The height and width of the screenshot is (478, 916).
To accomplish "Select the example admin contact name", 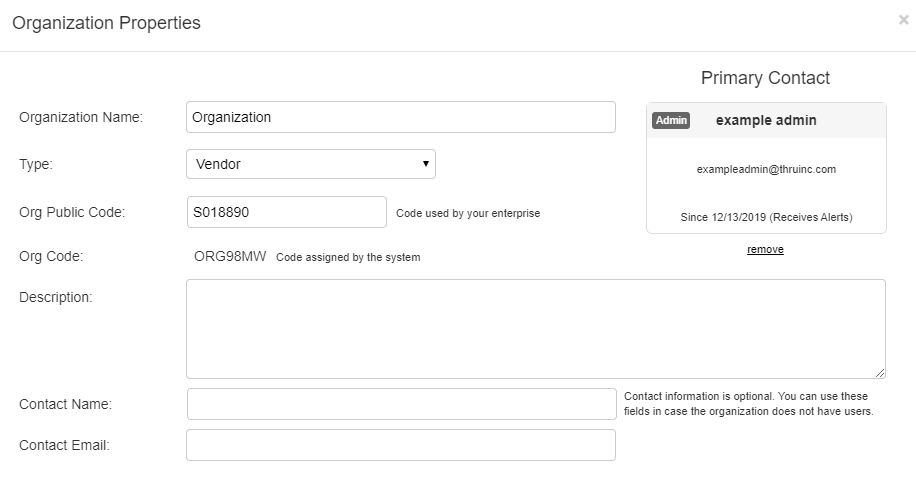I will (766, 120).
